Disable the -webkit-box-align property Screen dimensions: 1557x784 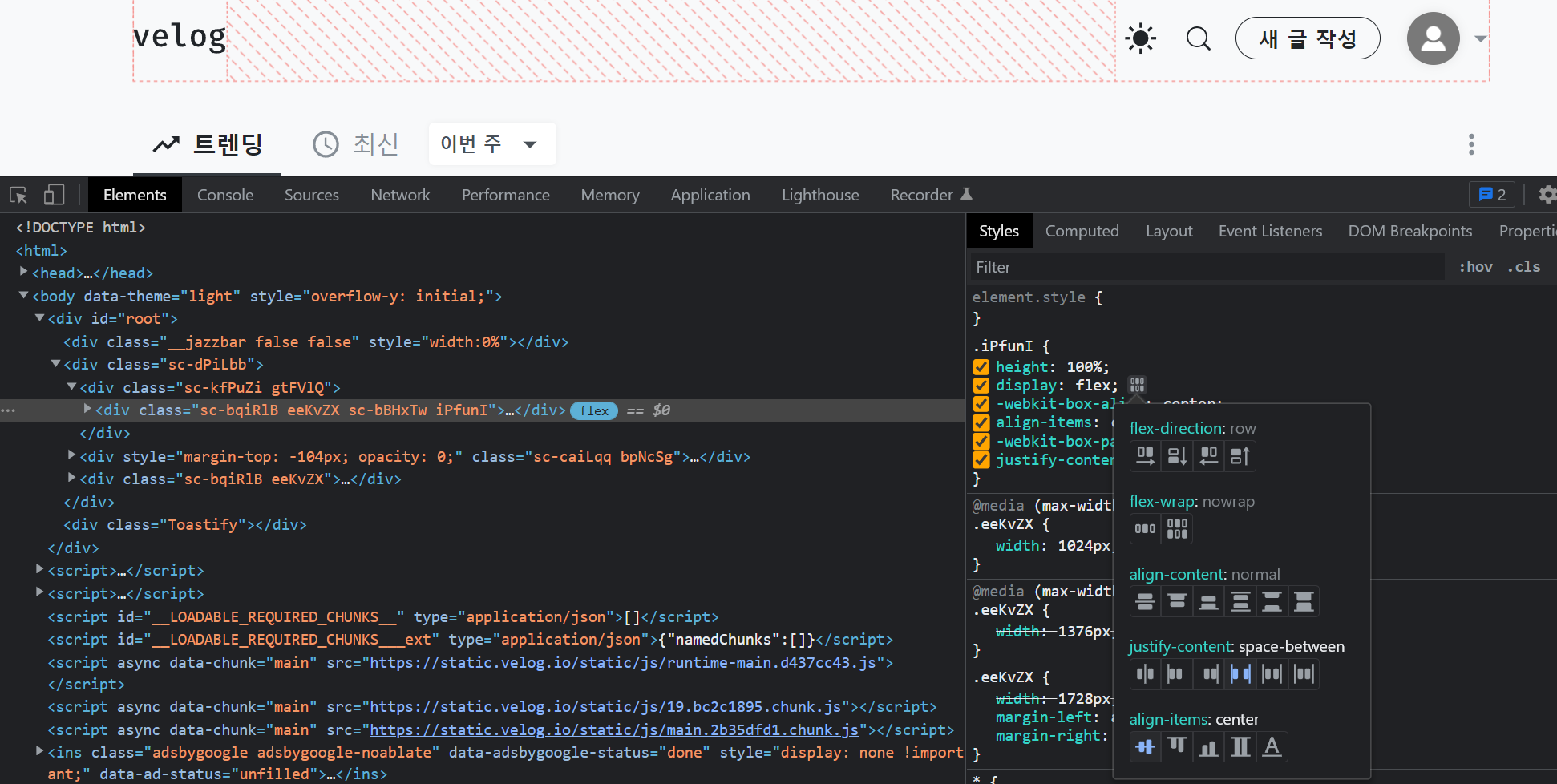[x=981, y=404]
